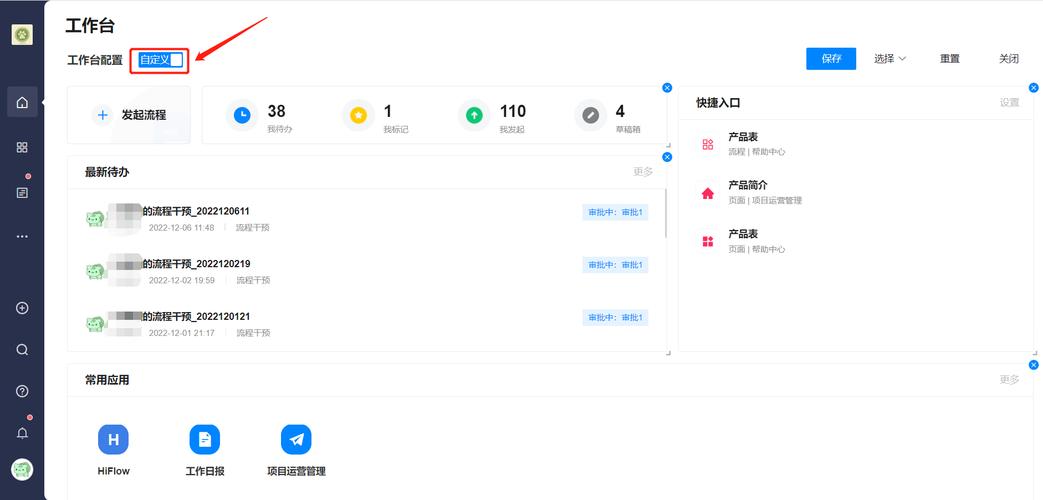Open the help question mark icon
1043x500 pixels.
click(x=22, y=391)
